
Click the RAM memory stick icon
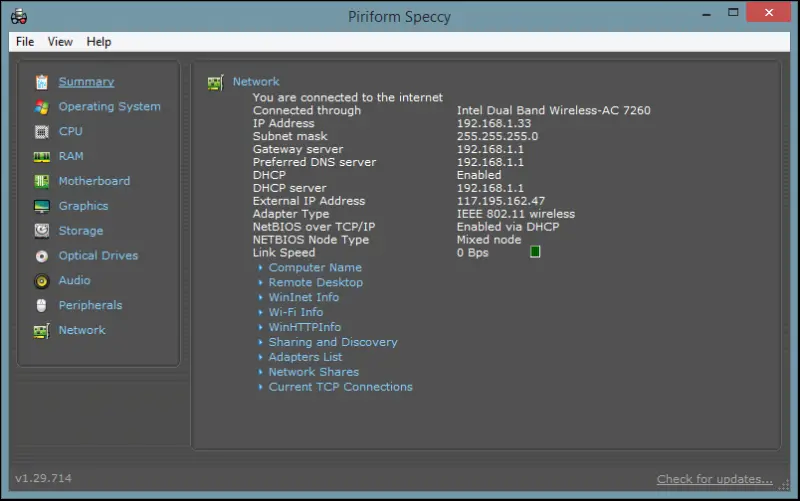(42, 157)
